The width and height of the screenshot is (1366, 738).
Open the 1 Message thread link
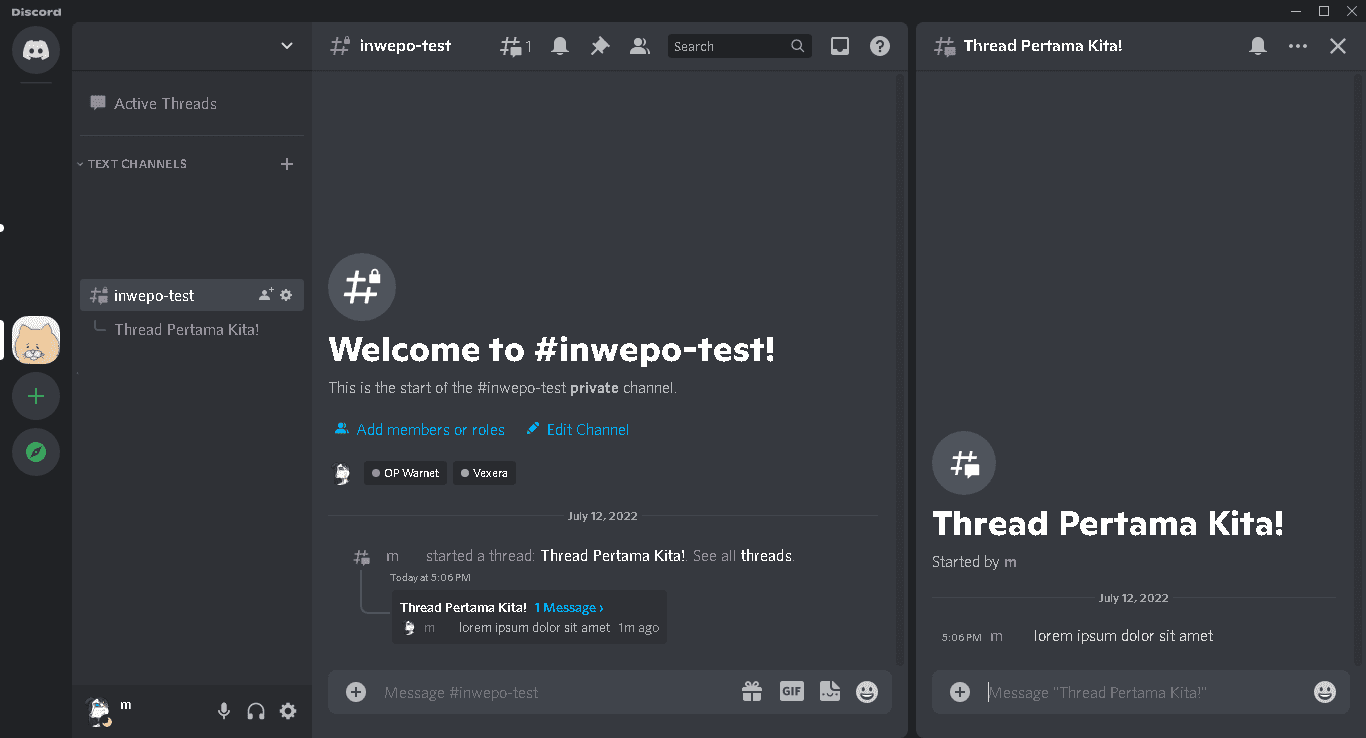[x=569, y=608]
